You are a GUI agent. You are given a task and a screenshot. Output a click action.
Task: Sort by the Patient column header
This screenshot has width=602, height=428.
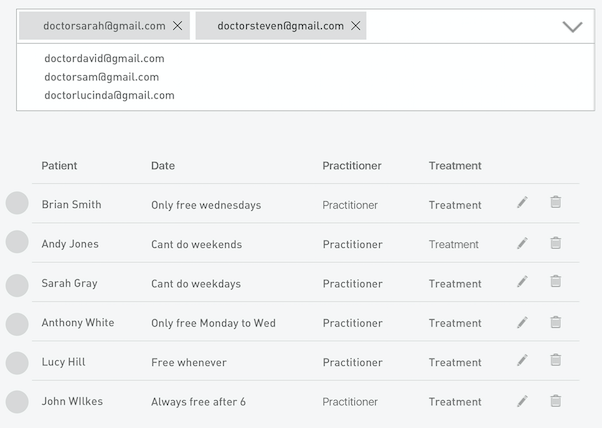pyautogui.click(x=59, y=165)
